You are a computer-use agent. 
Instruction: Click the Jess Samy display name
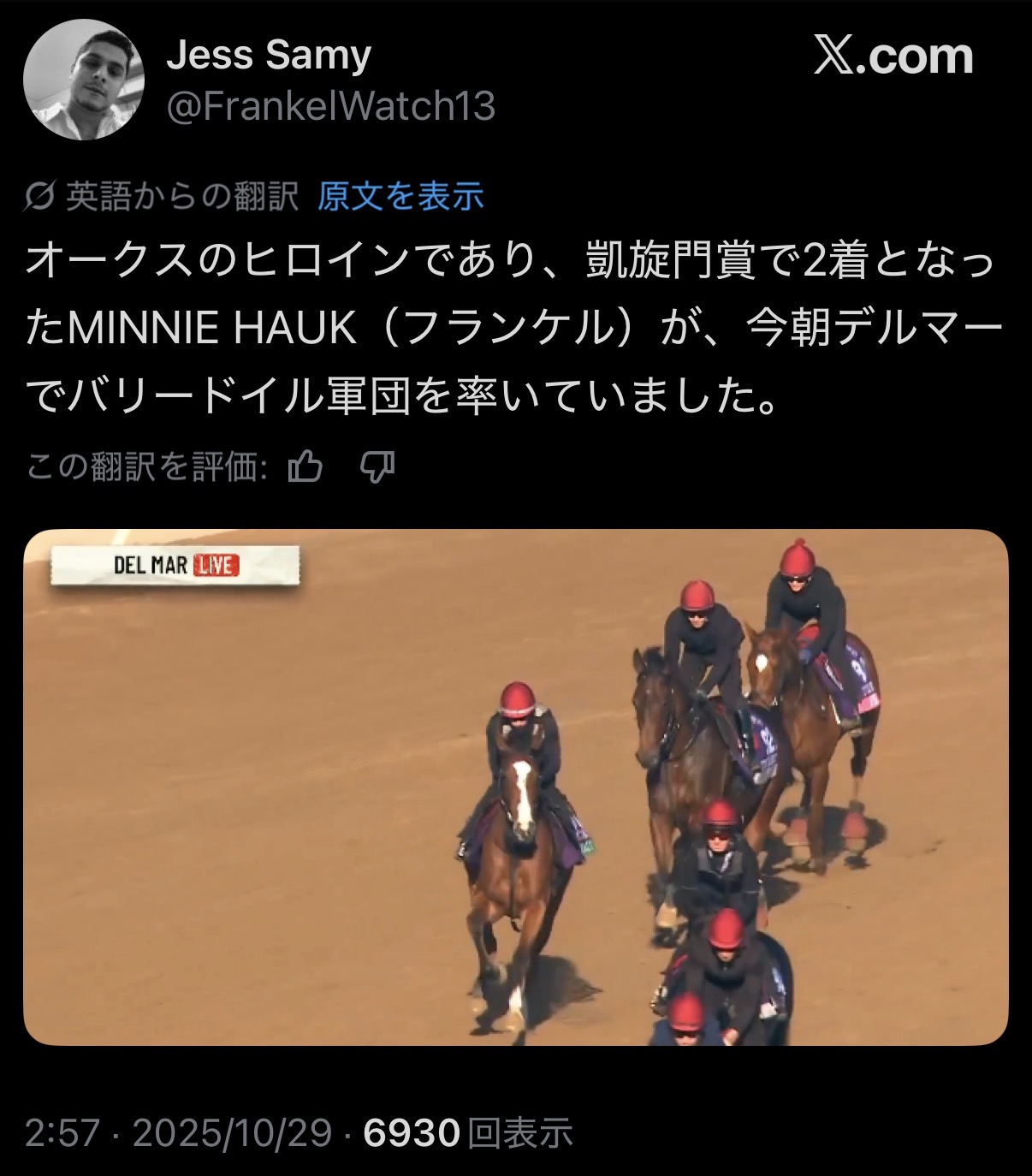269,56
